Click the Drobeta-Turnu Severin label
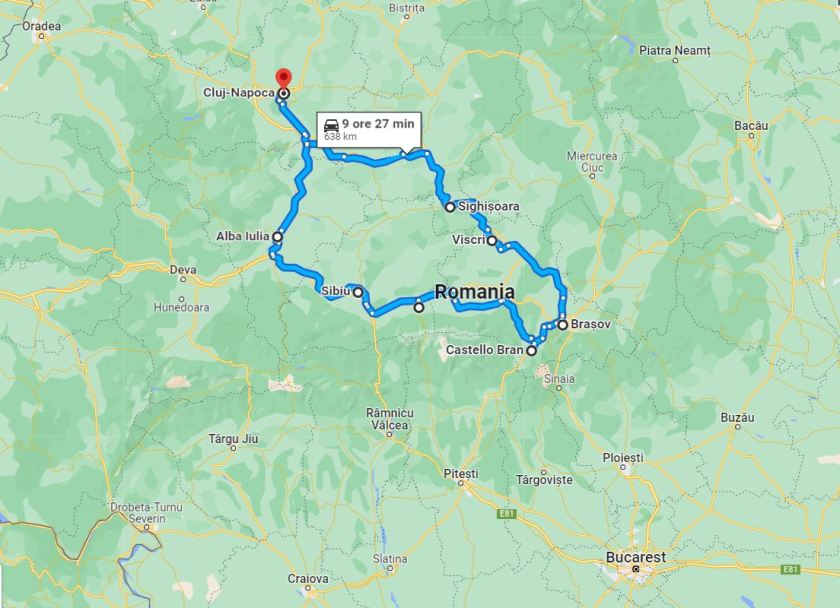The width and height of the screenshot is (840, 608). coord(146,513)
